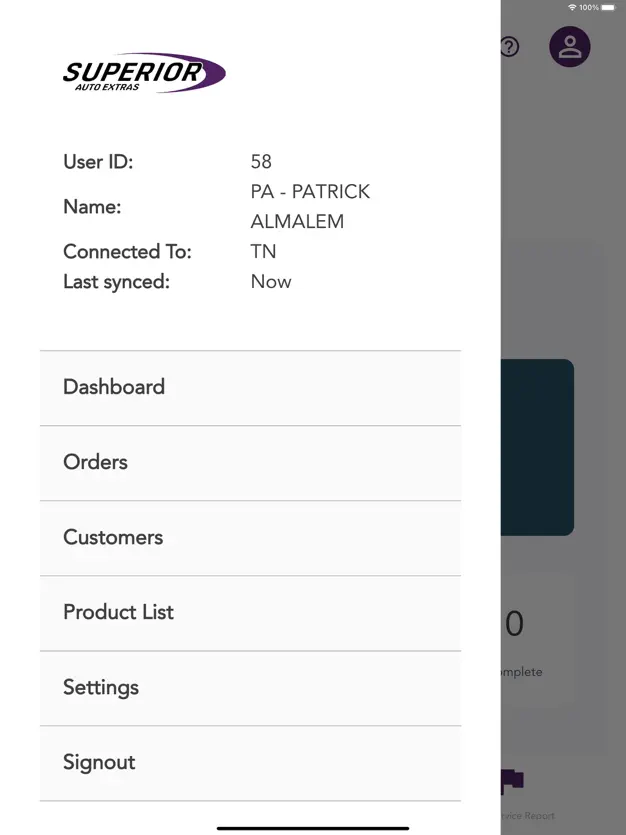Go to Orders in the side menu
Screen dimensions: 626x835
[250, 463]
